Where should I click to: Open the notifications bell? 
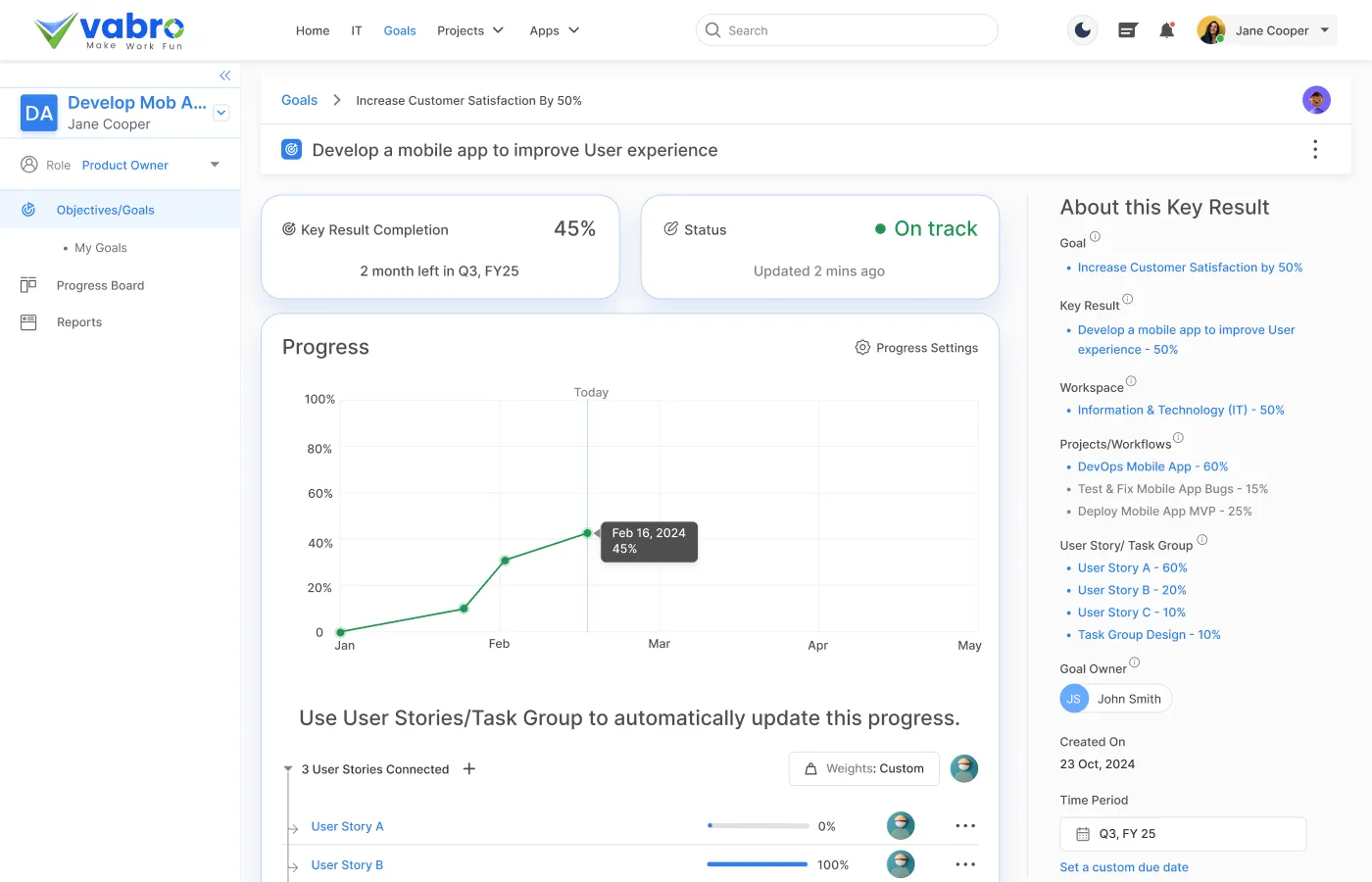coord(1166,30)
